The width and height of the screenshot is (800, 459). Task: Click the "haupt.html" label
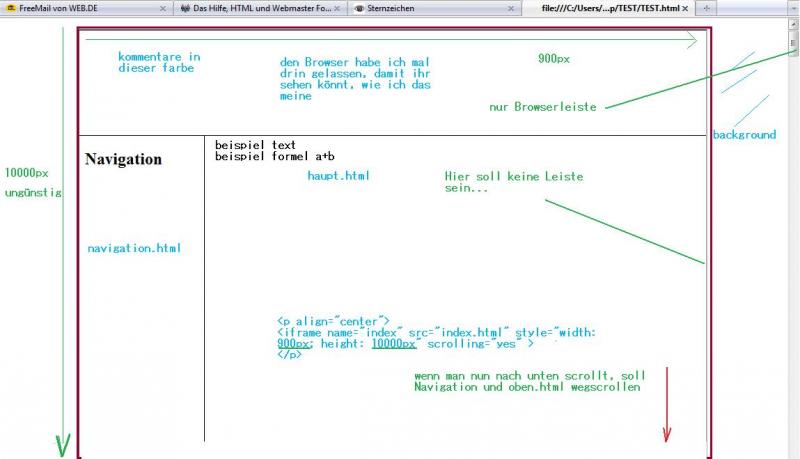338,175
